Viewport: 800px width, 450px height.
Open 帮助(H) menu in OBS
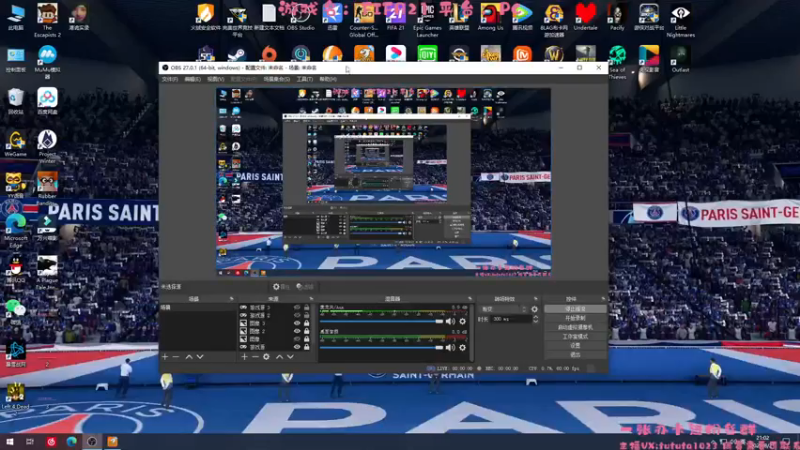coord(328,79)
